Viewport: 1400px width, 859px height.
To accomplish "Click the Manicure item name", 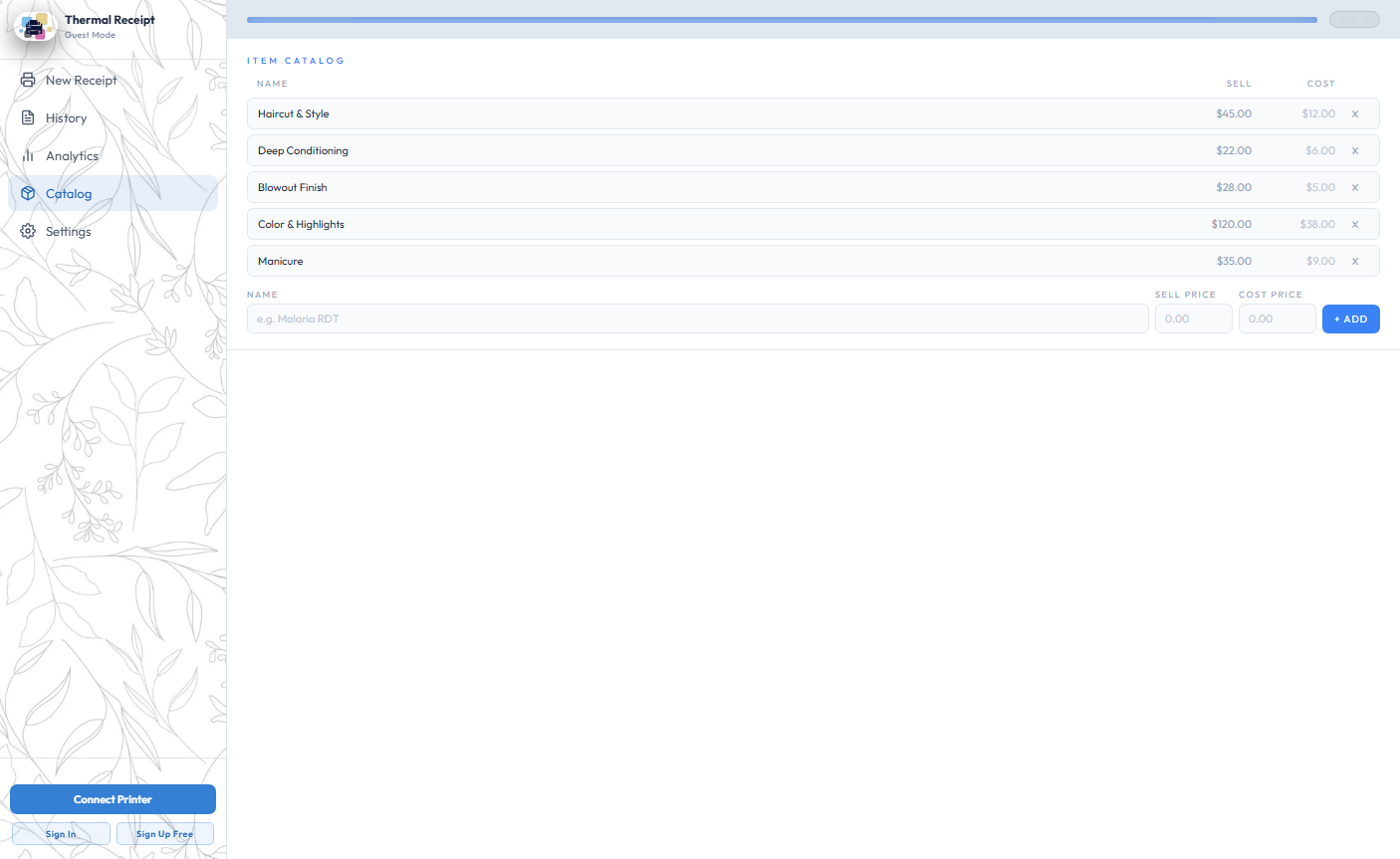I will pos(281,261).
